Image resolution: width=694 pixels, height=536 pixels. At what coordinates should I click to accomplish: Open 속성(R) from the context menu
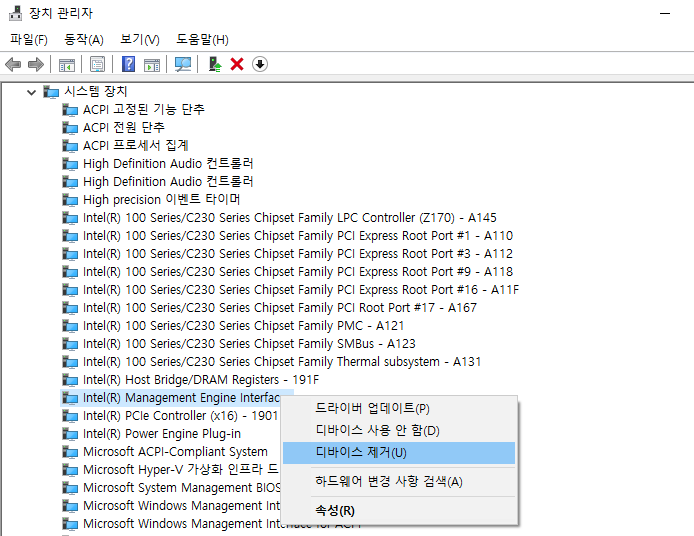pos(399,510)
